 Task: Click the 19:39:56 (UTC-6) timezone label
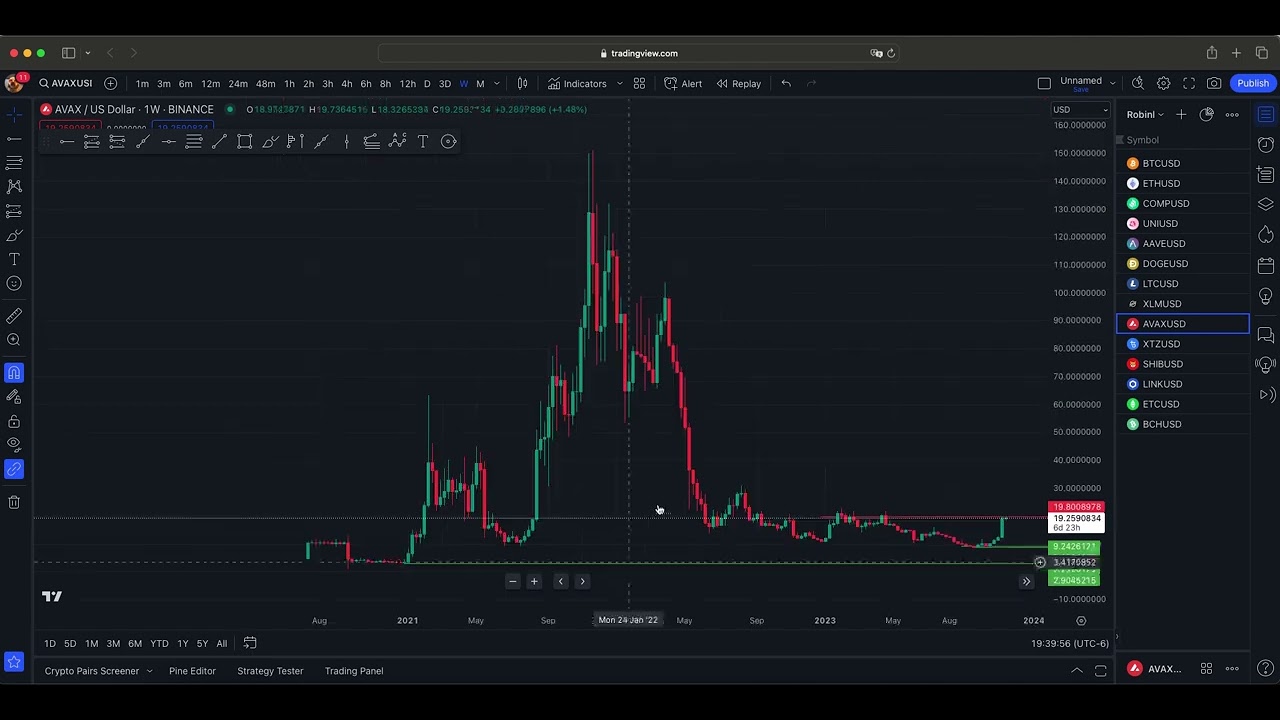(1070, 644)
